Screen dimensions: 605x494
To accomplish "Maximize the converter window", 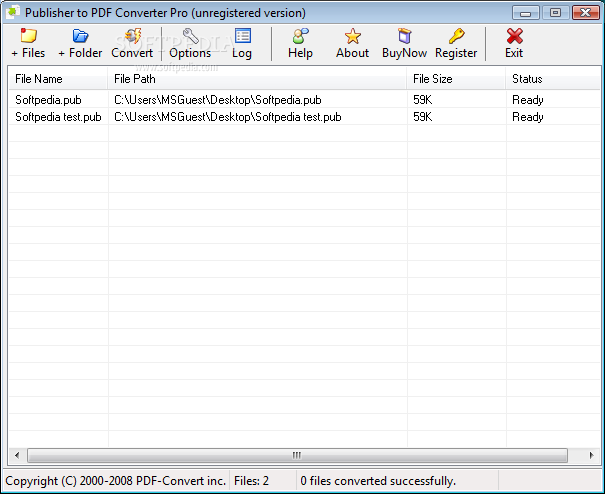I will point(555,13).
